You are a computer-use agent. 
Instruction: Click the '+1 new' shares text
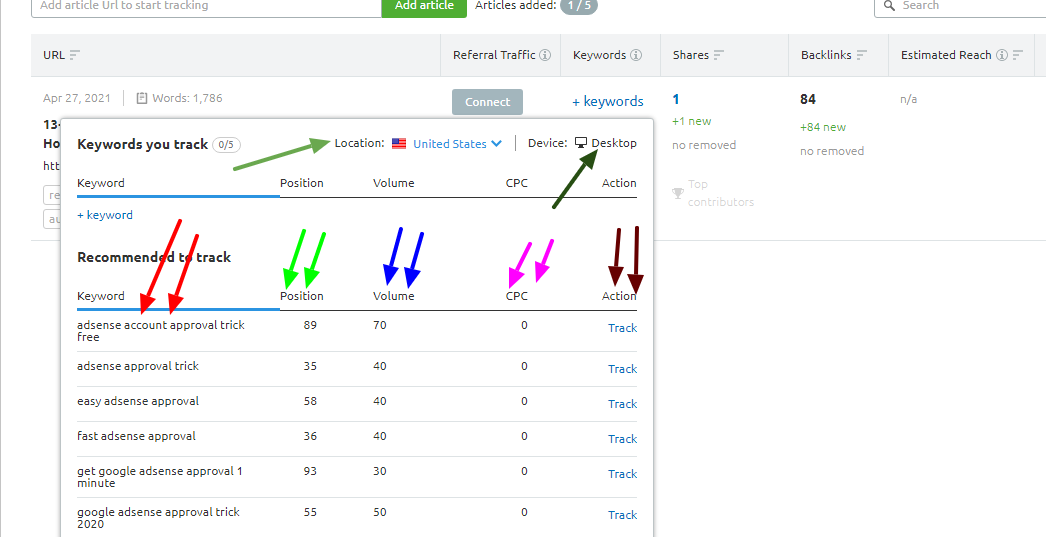pyautogui.click(x=692, y=121)
